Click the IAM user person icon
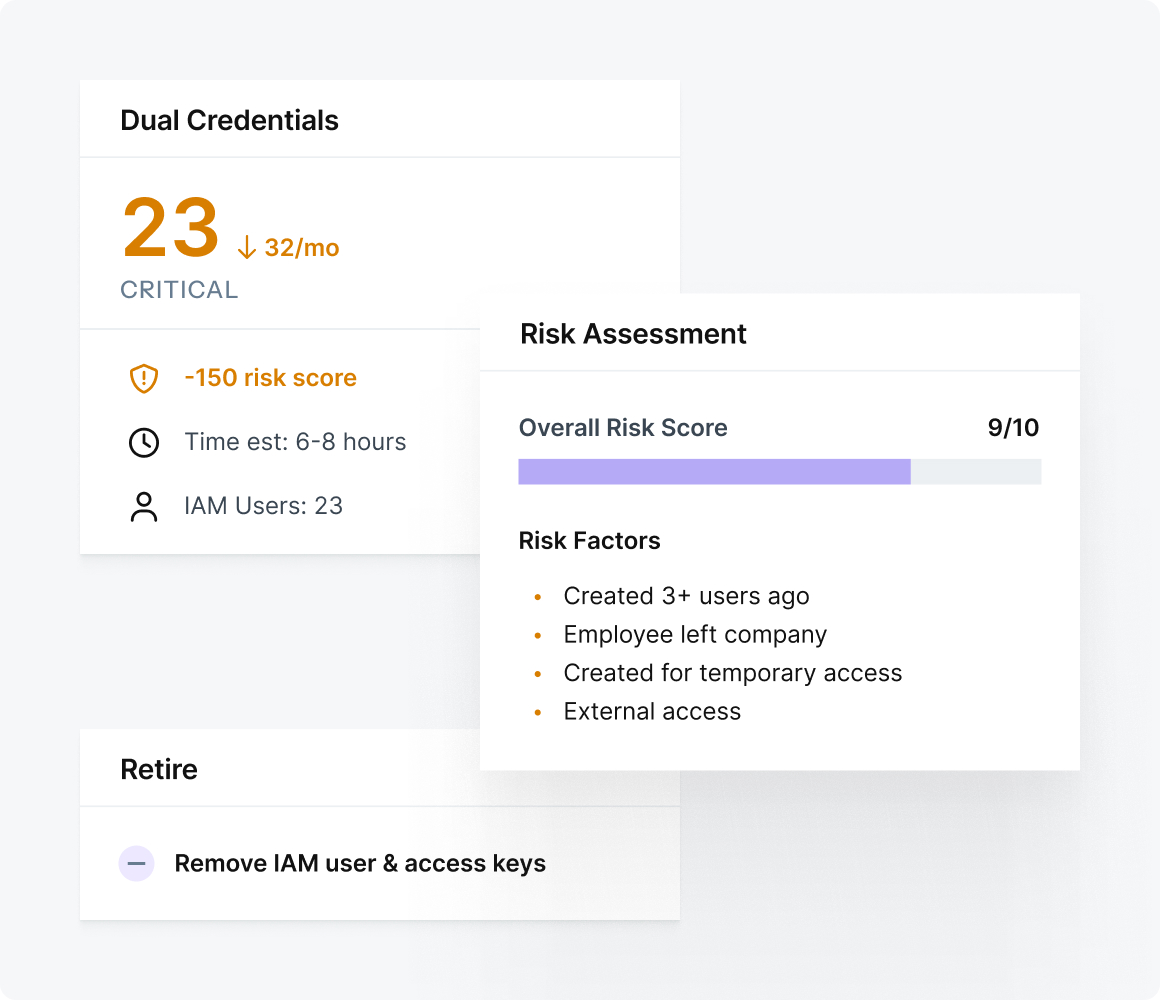This screenshot has width=1160, height=1000. (145, 506)
